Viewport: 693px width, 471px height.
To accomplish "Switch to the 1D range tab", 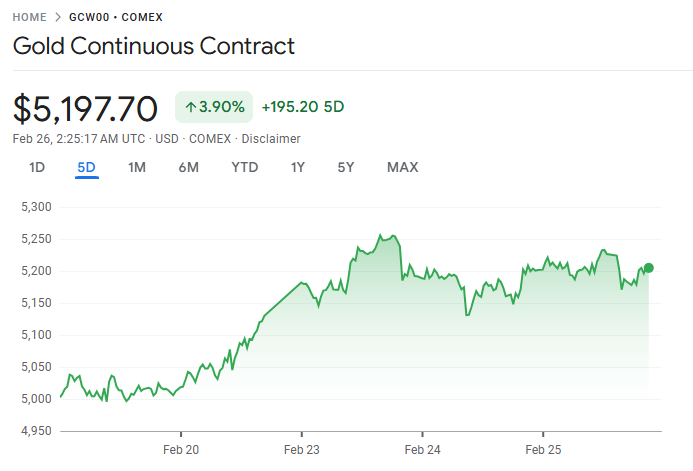I will tap(37, 167).
